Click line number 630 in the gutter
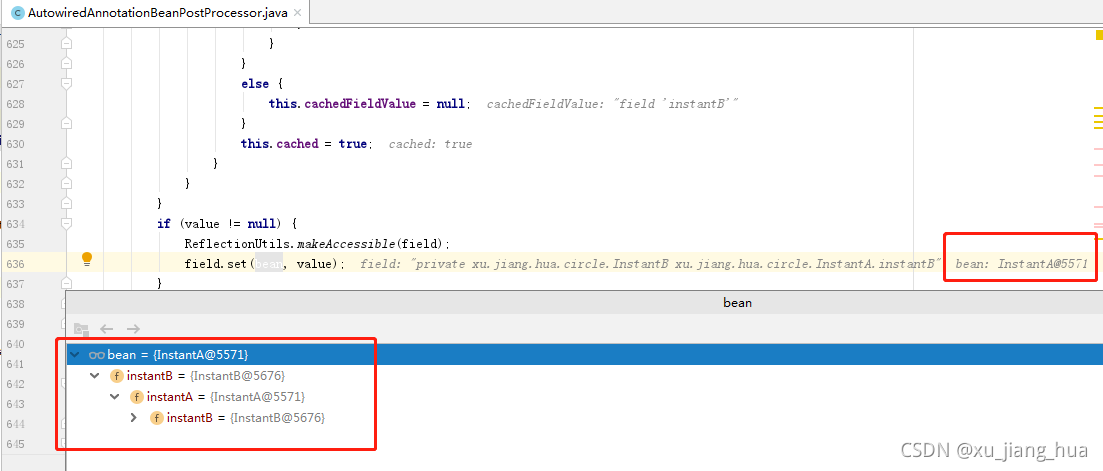1103x471 pixels. (x=15, y=143)
